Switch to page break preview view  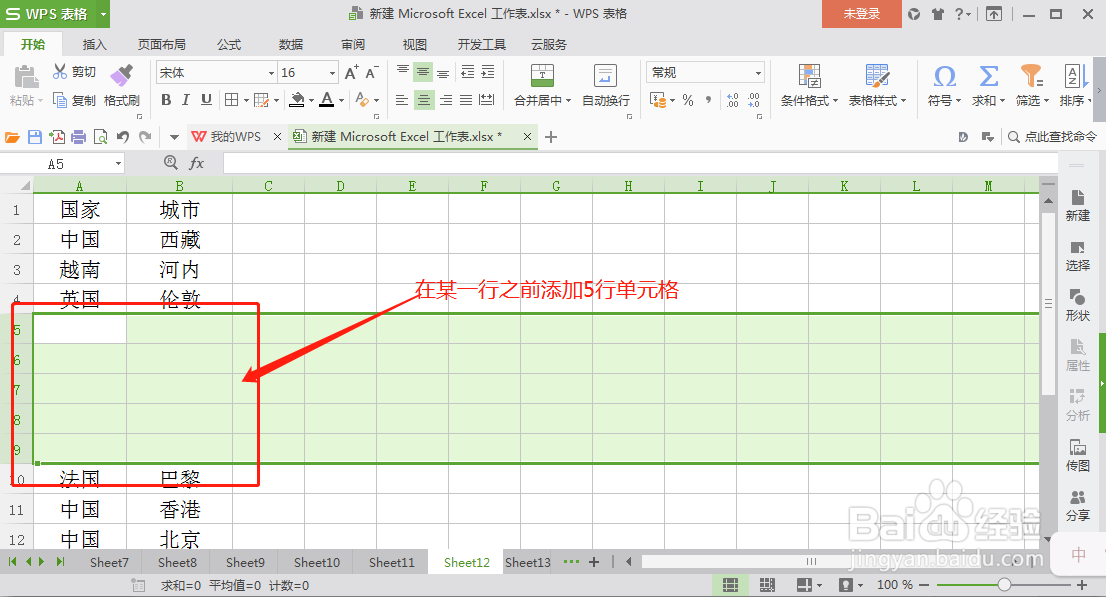767,585
